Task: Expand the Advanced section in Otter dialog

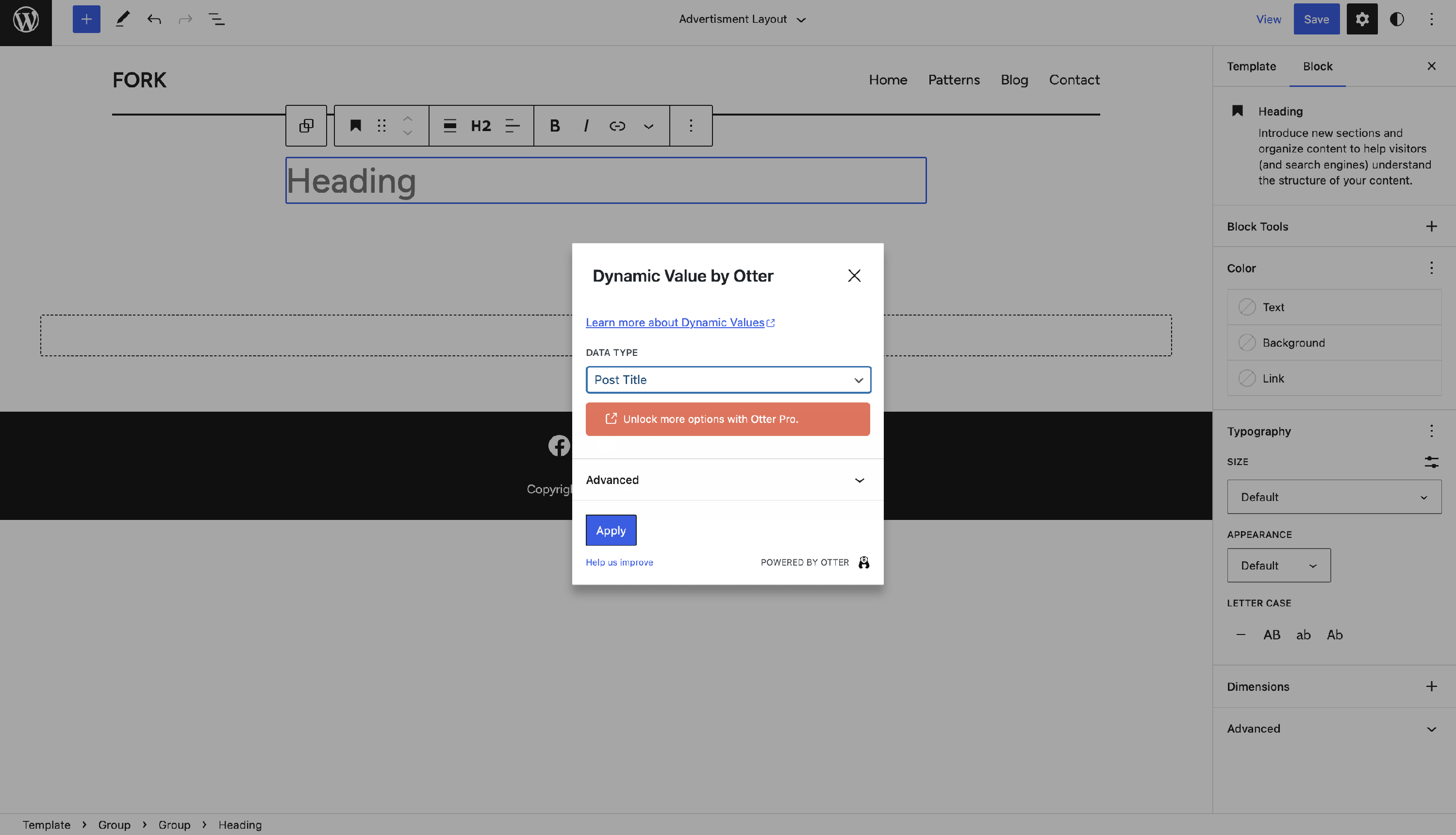Action: pyautogui.click(x=727, y=480)
